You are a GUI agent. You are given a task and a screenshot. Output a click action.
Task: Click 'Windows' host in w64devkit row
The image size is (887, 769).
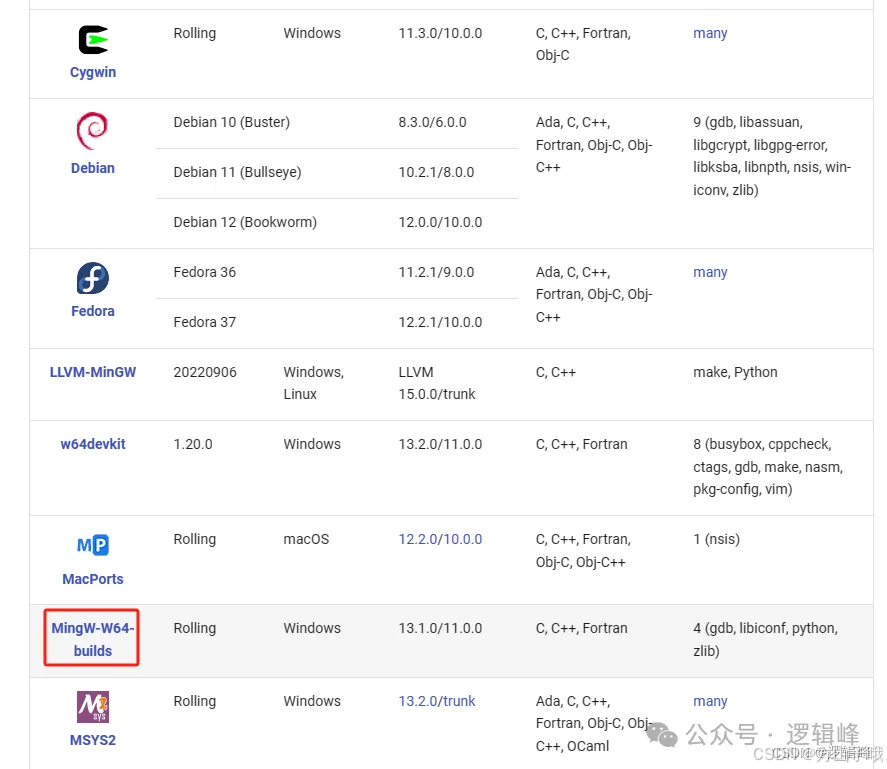312,444
